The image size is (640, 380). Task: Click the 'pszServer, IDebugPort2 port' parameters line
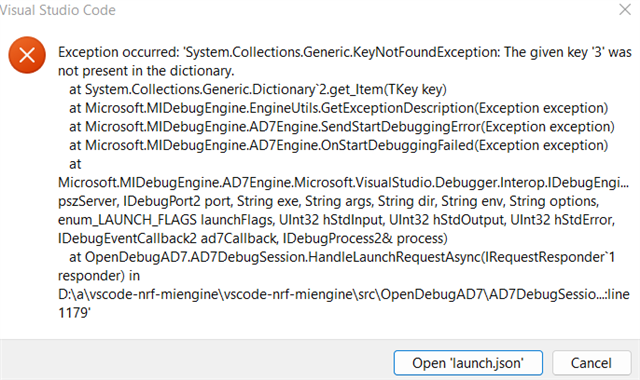329,201
